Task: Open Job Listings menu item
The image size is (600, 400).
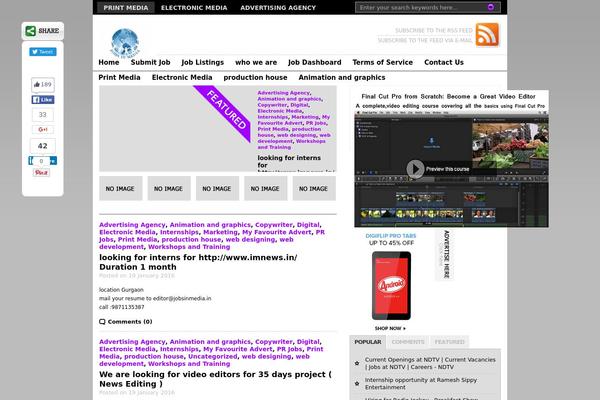Action: [202, 62]
